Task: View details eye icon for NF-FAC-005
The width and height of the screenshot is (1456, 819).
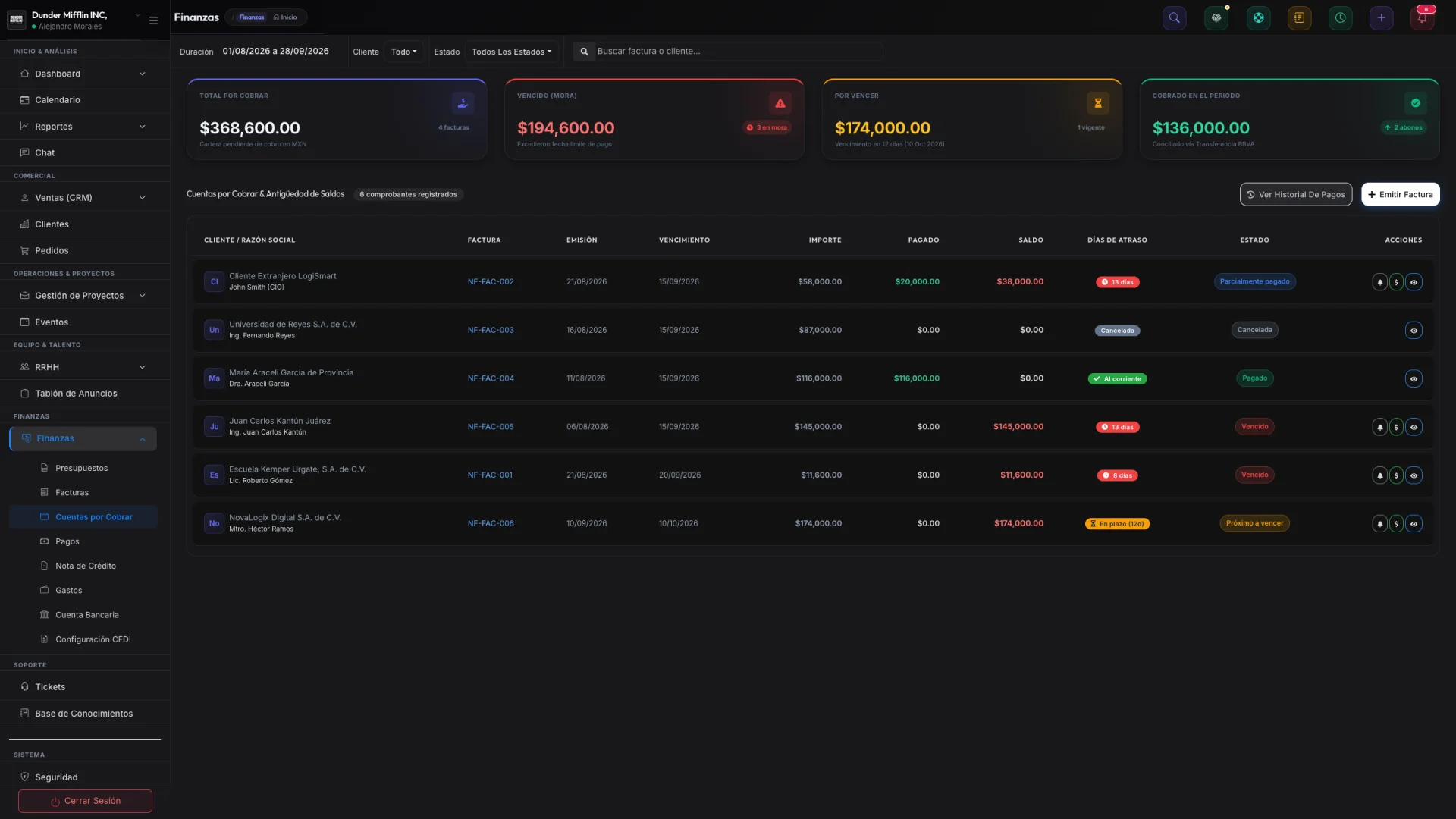Action: (1414, 428)
